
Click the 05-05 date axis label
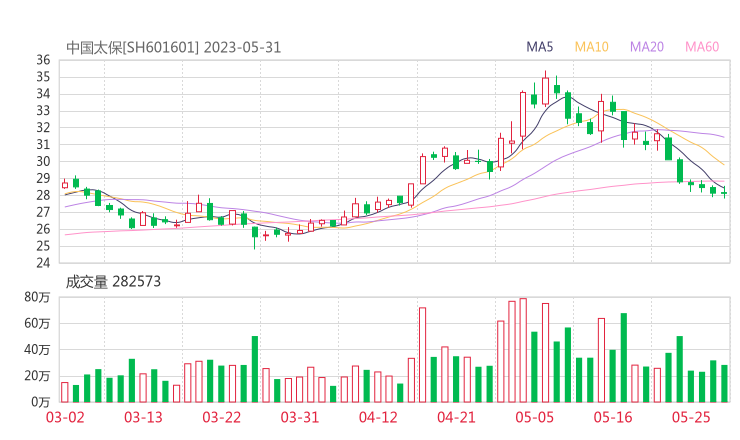click(534, 417)
